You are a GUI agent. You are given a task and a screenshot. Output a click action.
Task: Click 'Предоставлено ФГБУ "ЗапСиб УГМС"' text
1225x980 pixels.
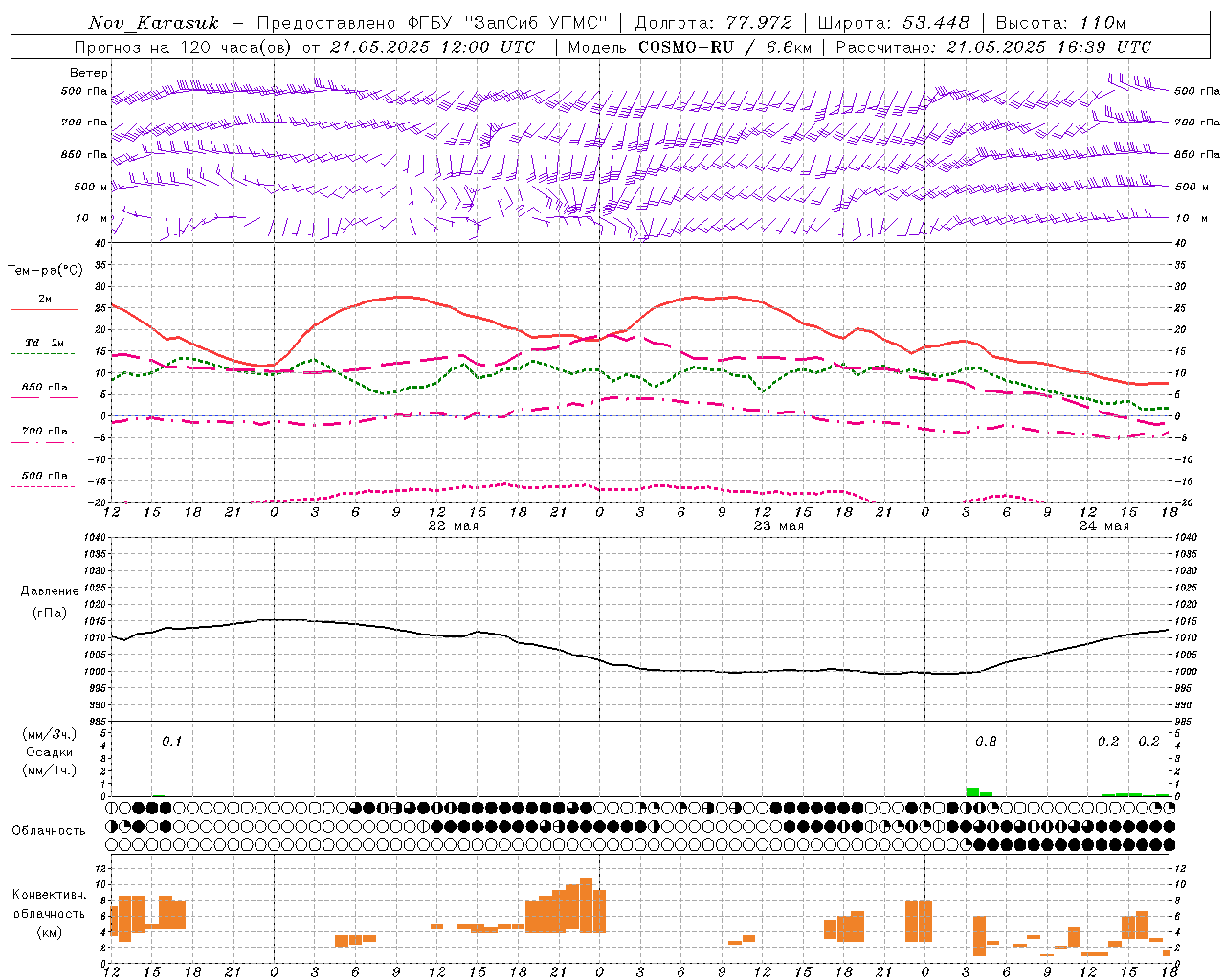tap(433, 23)
